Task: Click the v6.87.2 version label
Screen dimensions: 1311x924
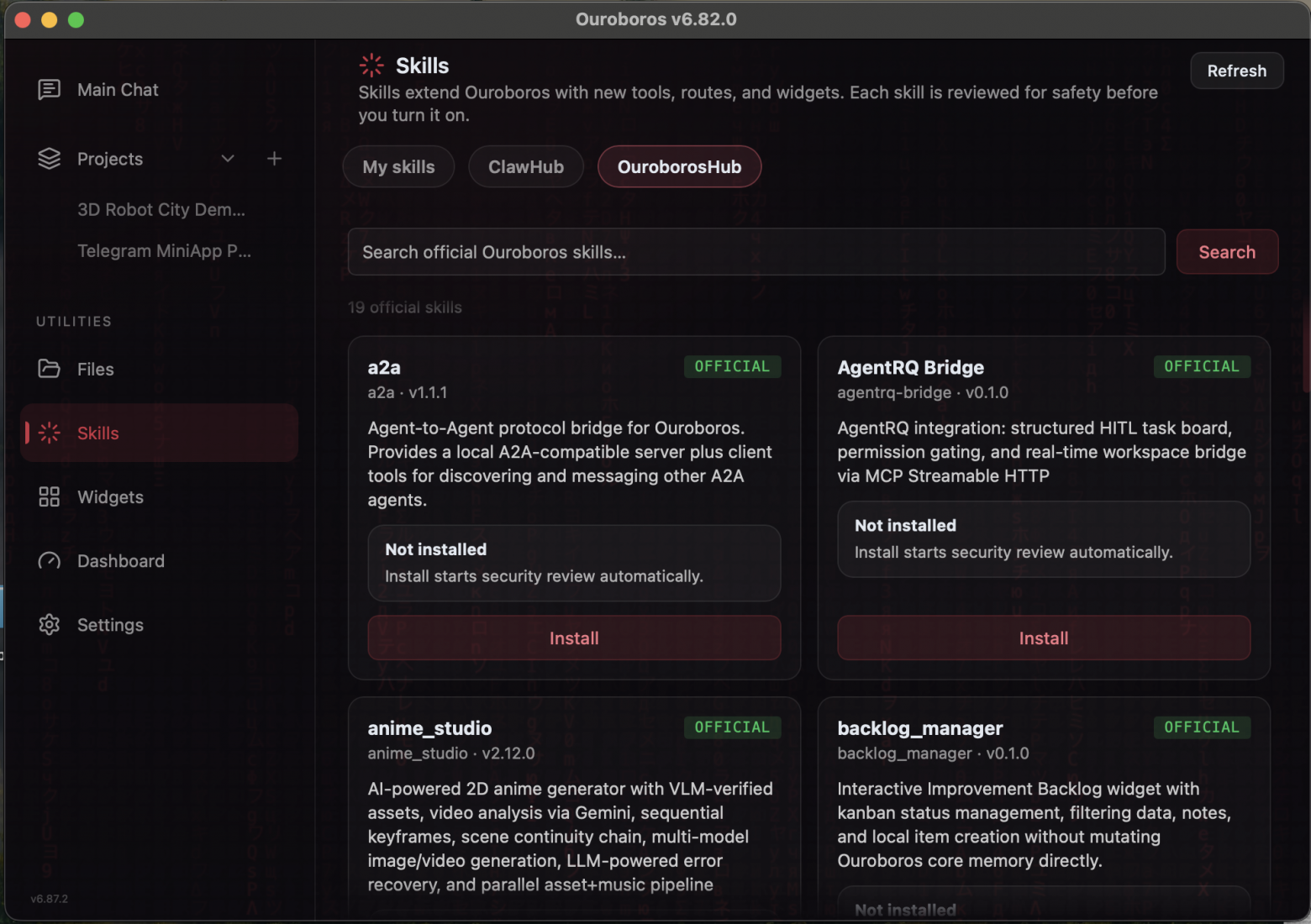Action: point(50,899)
